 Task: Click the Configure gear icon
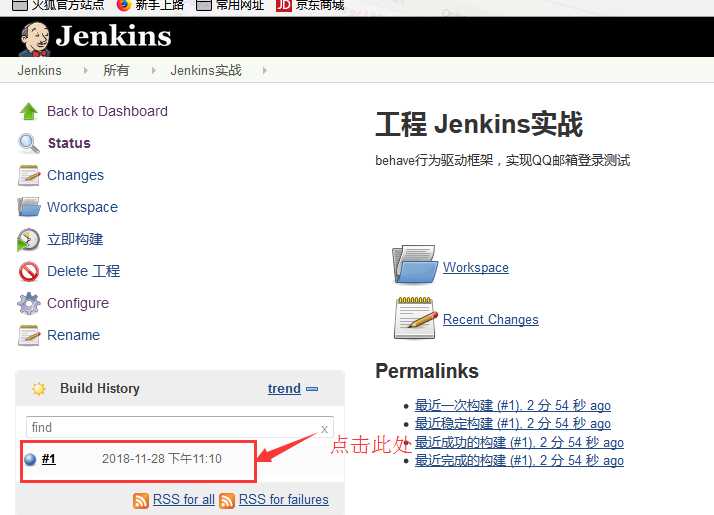pos(29,303)
